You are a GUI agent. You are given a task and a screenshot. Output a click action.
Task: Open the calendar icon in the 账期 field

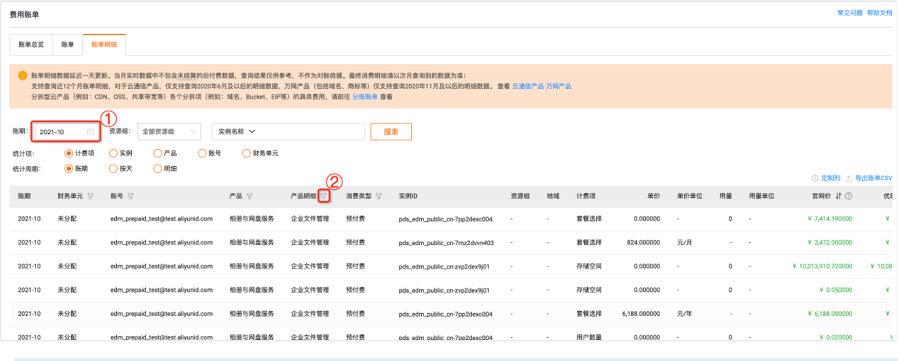pyautogui.click(x=90, y=132)
